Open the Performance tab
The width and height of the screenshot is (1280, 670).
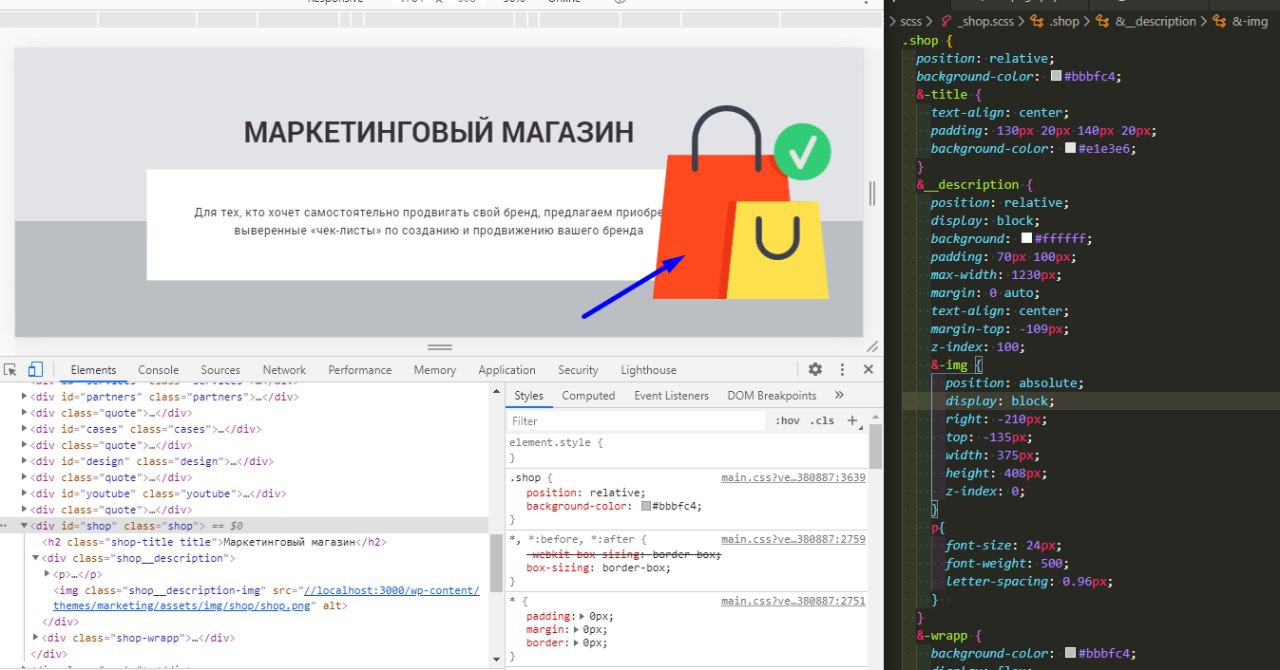[x=360, y=370]
